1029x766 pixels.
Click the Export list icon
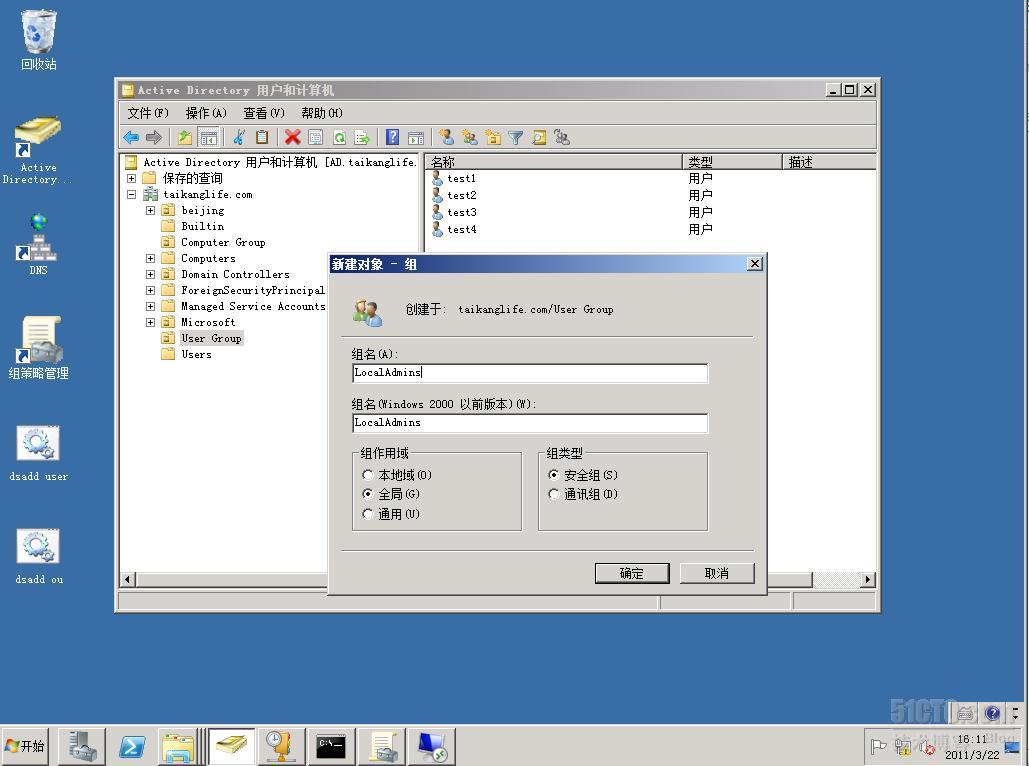(362, 137)
